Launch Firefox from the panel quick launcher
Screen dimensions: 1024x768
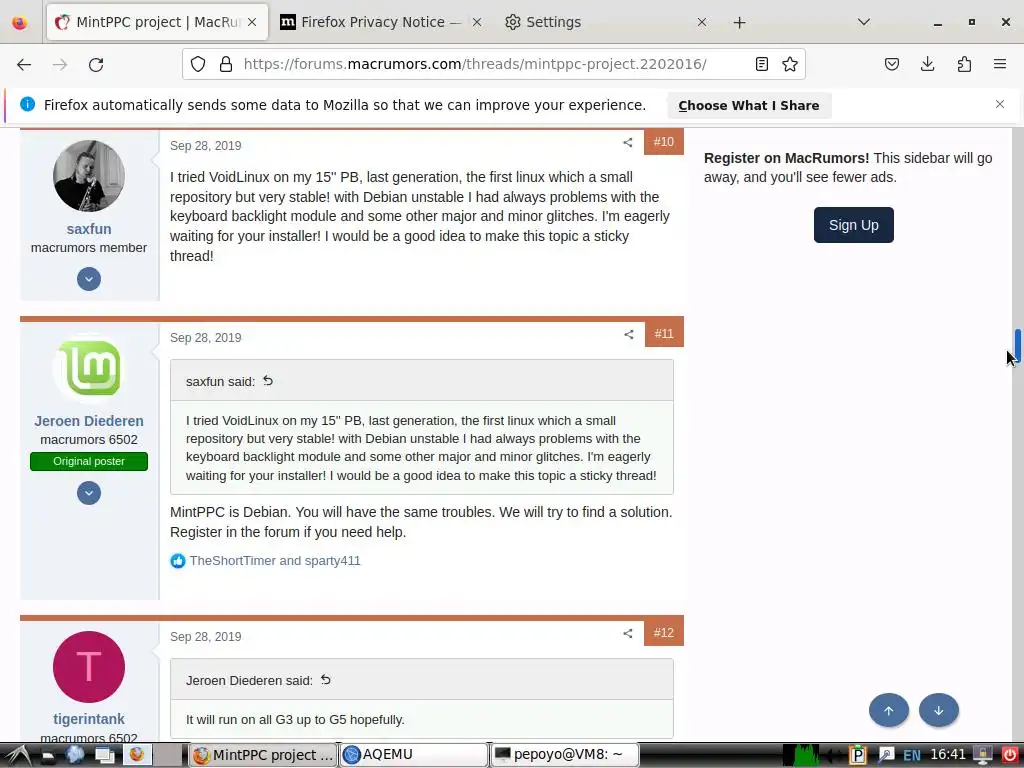136,755
